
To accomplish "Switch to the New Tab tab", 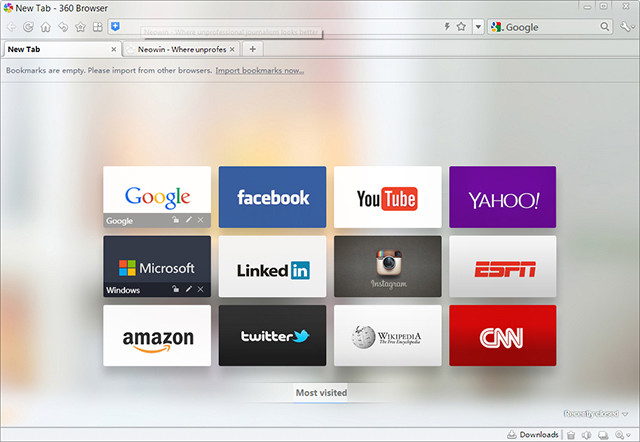I will pyautogui.click(x=61, y=49).
